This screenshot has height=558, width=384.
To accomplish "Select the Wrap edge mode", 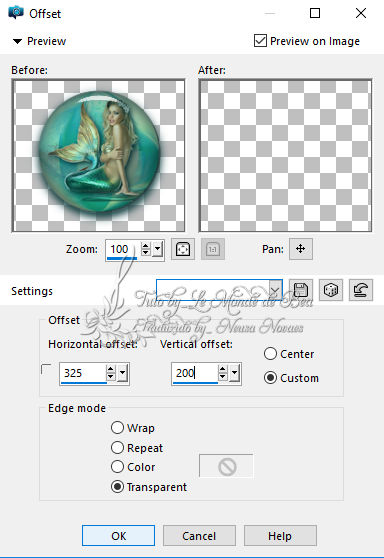I will click(117, 427).
